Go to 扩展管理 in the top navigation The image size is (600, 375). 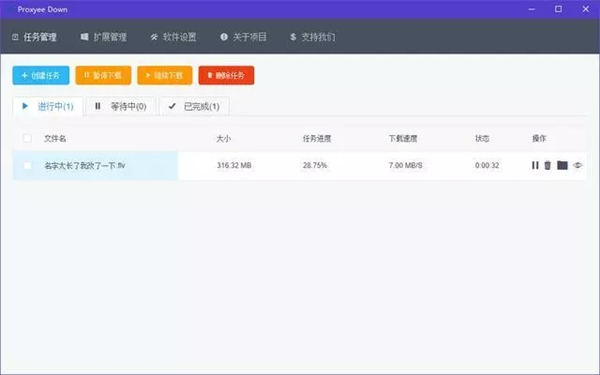(x=104, y=37)
